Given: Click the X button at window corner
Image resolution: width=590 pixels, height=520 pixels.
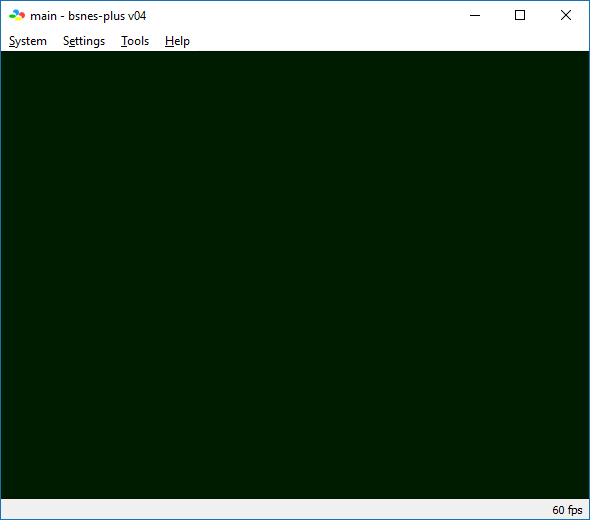Looking at the screenshot, I should (x=566, y=15).
